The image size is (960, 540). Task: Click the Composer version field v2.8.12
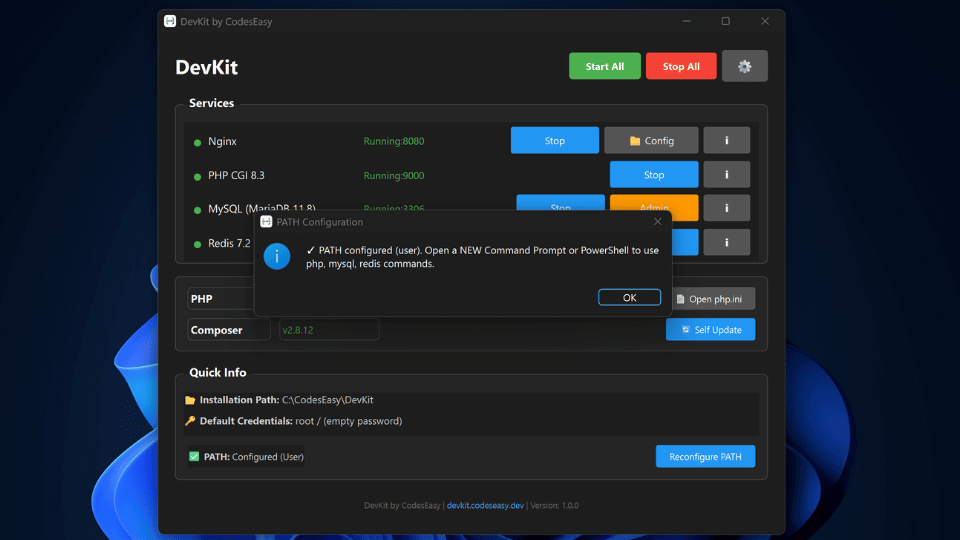pos(329,329)
